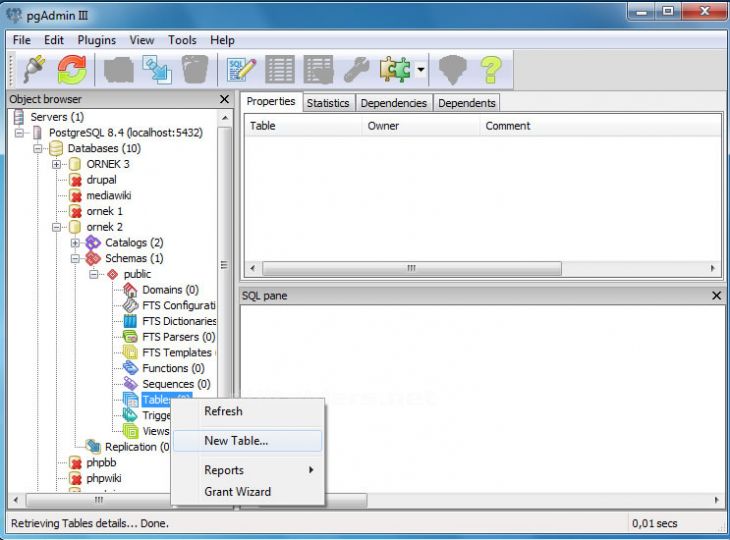Open the File menu
Screen dimensions: 730x540
coord(21,40)
